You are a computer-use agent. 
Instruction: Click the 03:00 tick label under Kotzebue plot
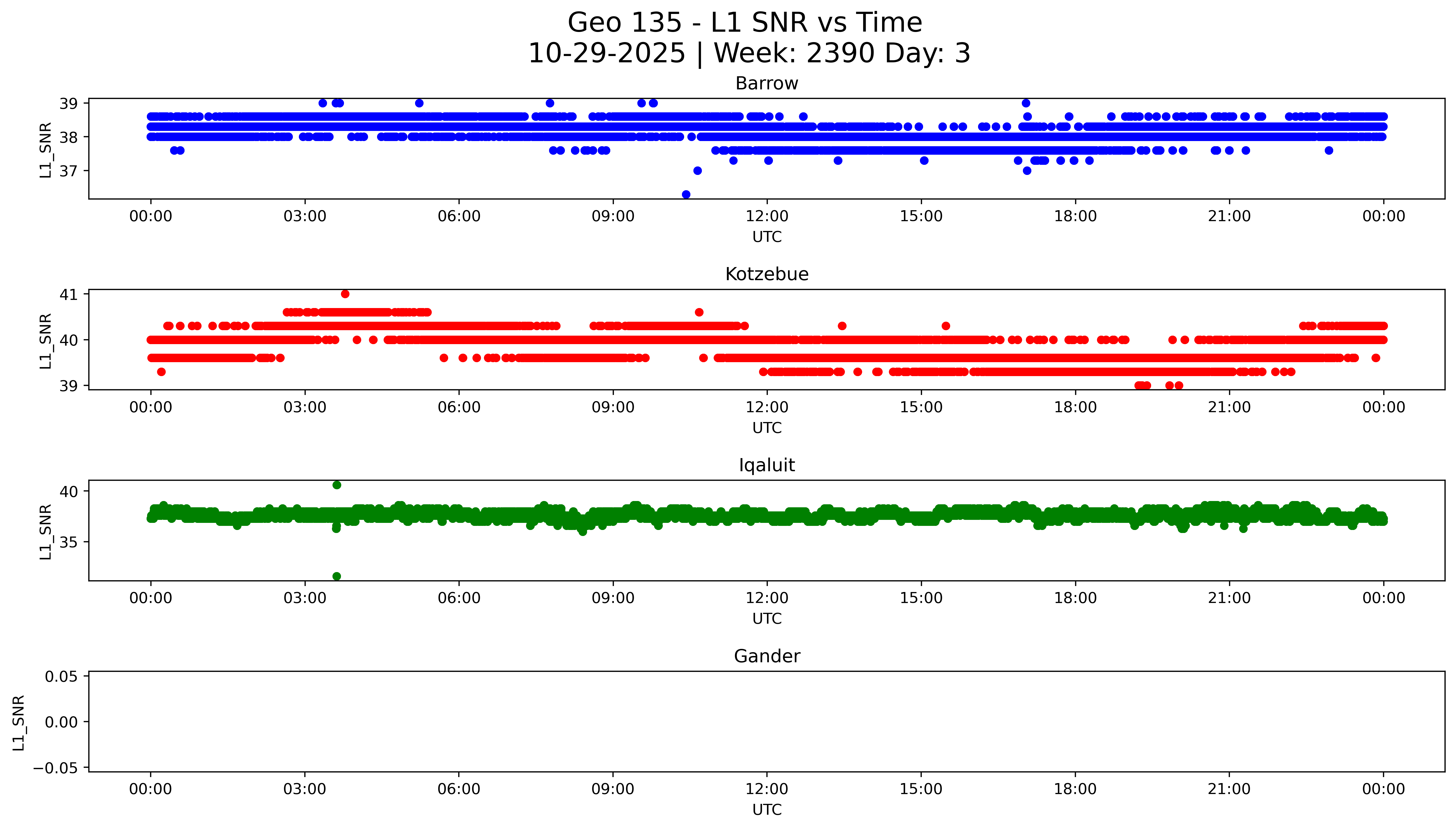pos(305,407)
